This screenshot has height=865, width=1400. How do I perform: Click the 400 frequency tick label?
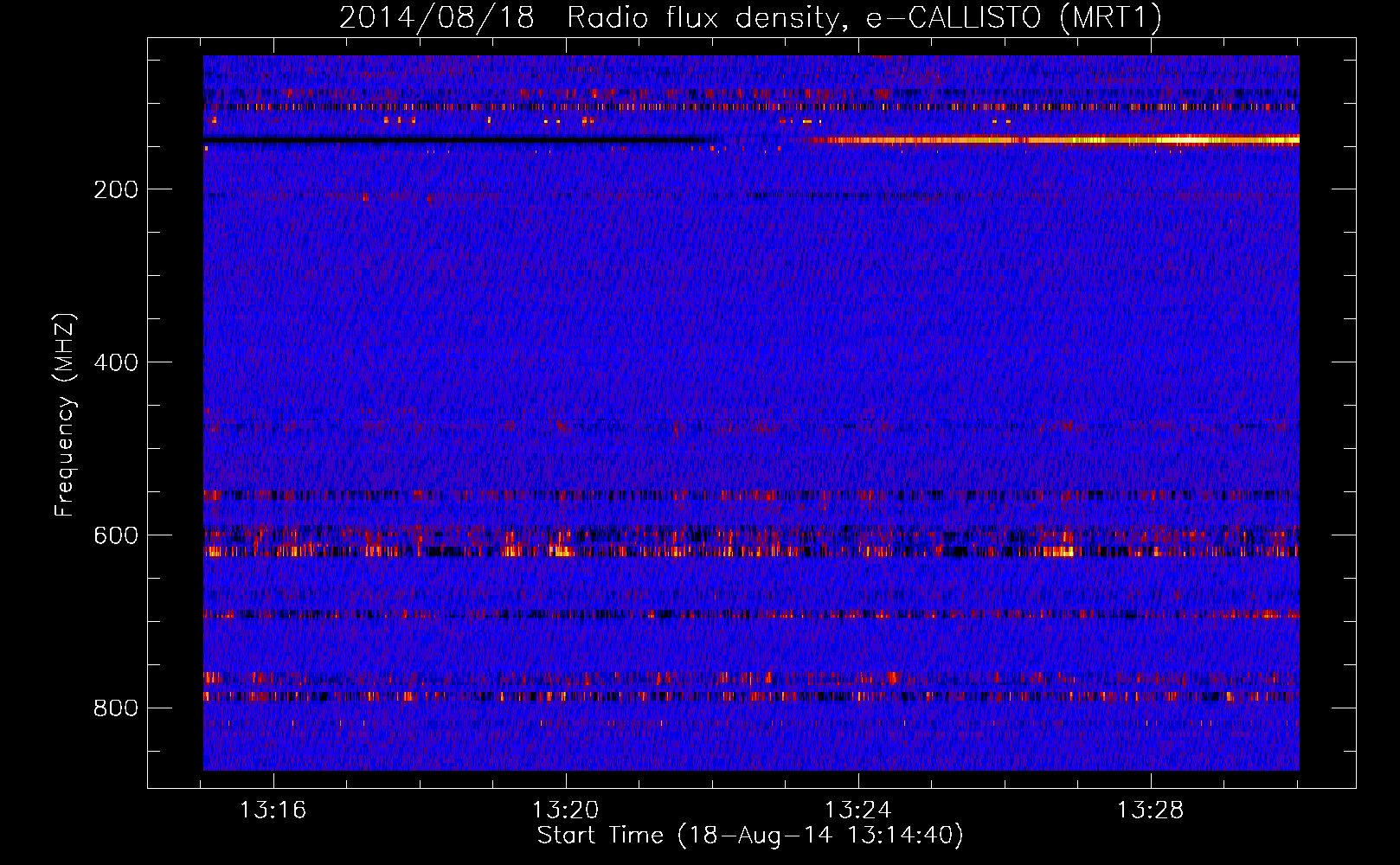(116, 362)
